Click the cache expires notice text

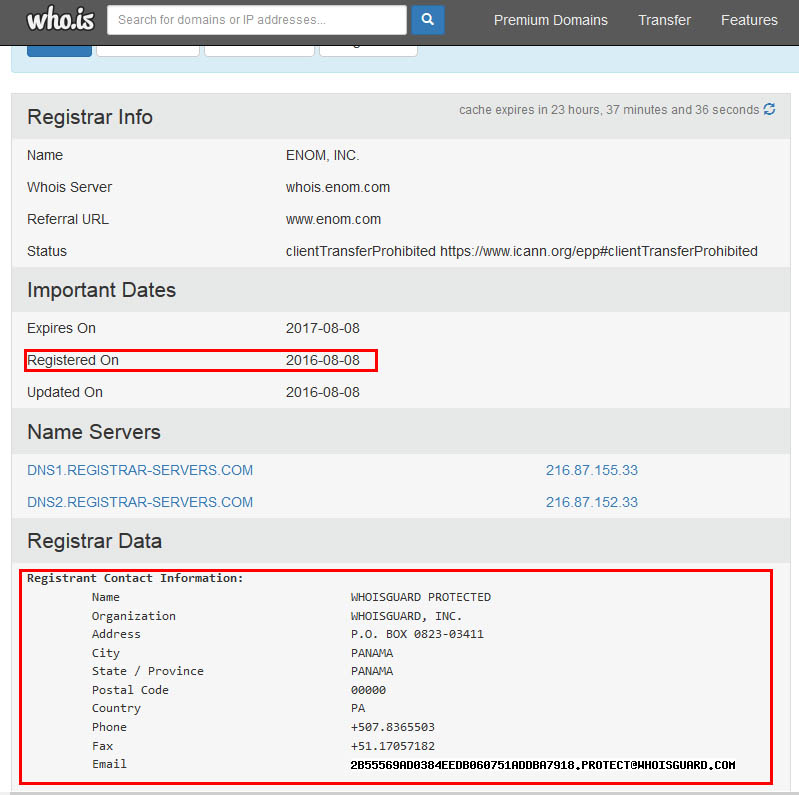coord(609,110)
